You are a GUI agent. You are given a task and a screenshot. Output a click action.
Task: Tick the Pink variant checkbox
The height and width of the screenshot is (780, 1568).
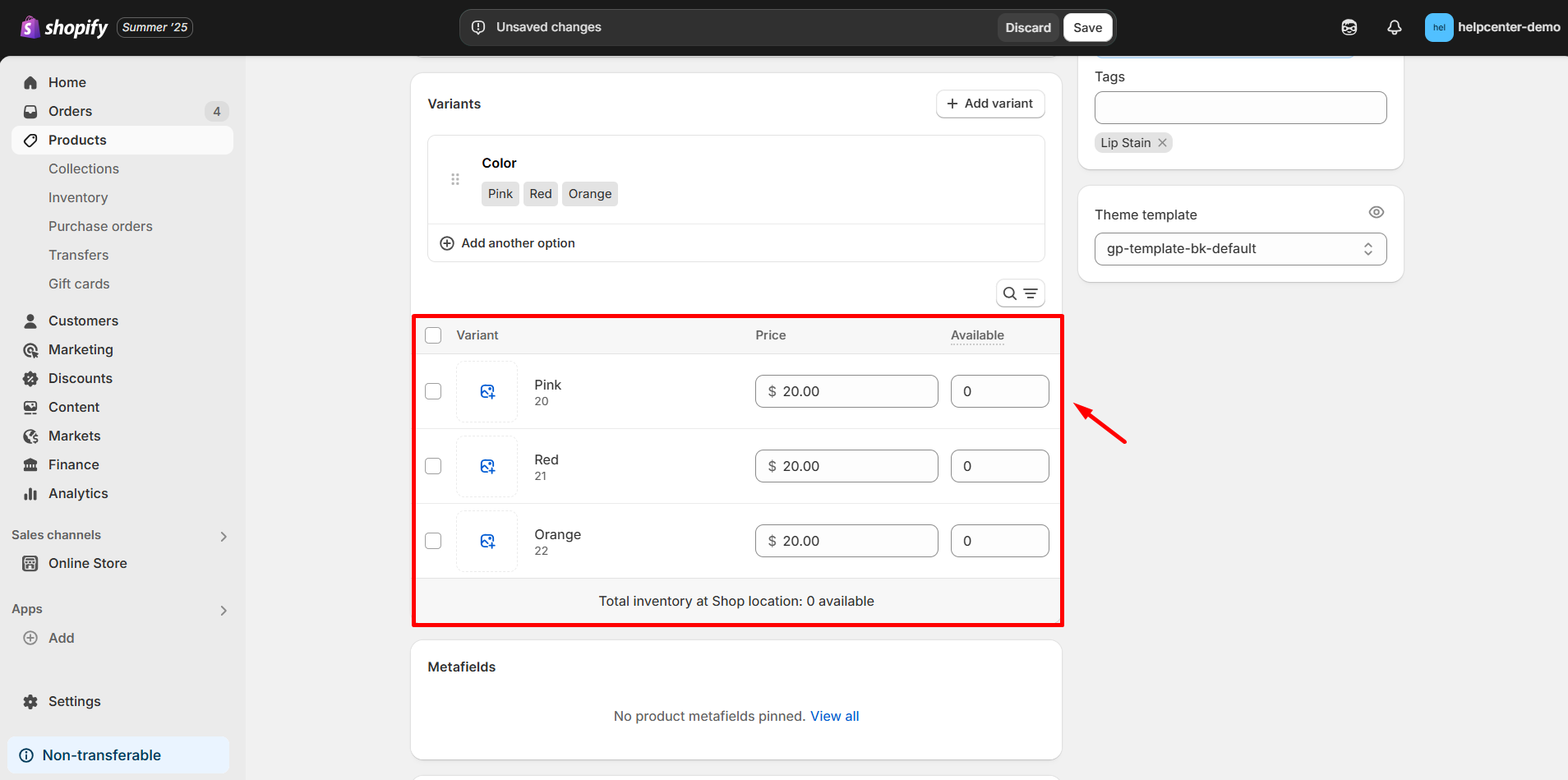[433, 391]
